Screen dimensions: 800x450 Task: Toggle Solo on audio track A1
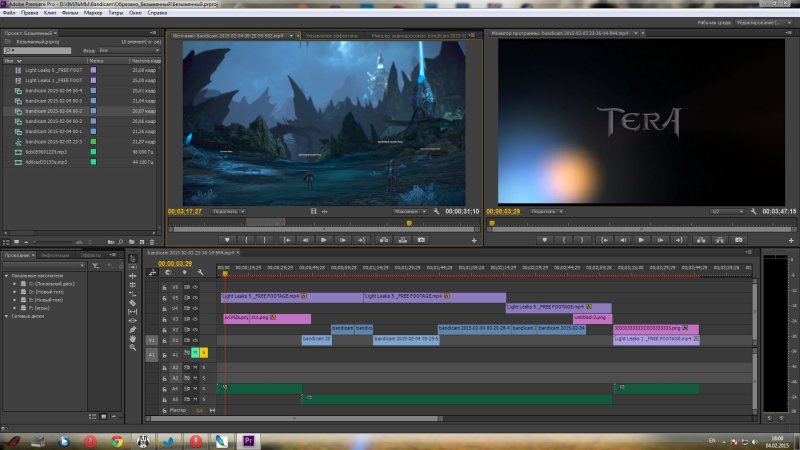click(x=204, y=354)
